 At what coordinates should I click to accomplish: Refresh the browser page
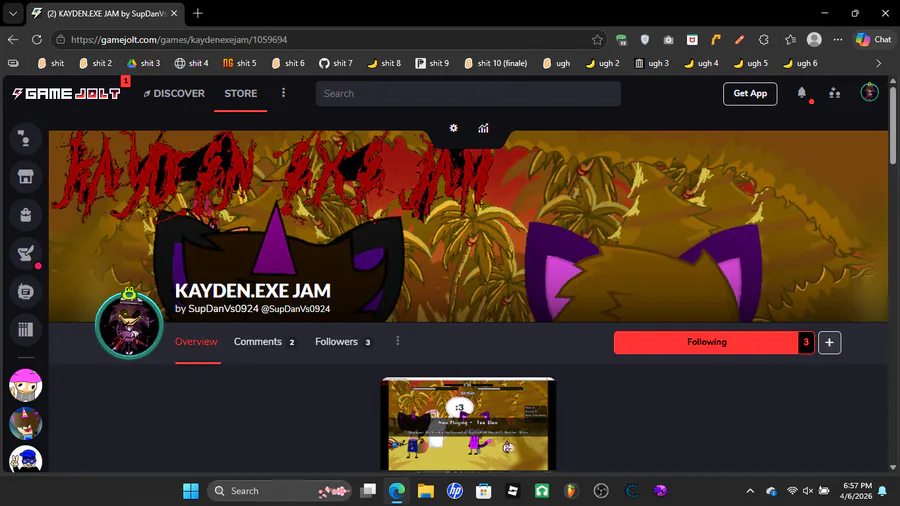tap(37, 40)
